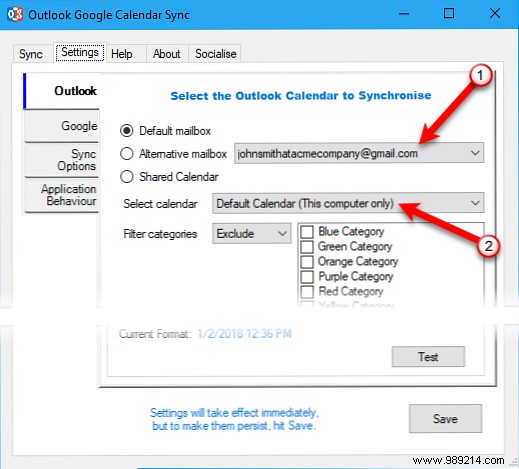Select the Google settings side tab
519x469 pixels.
pyautogui.click(x=62, y=126)
